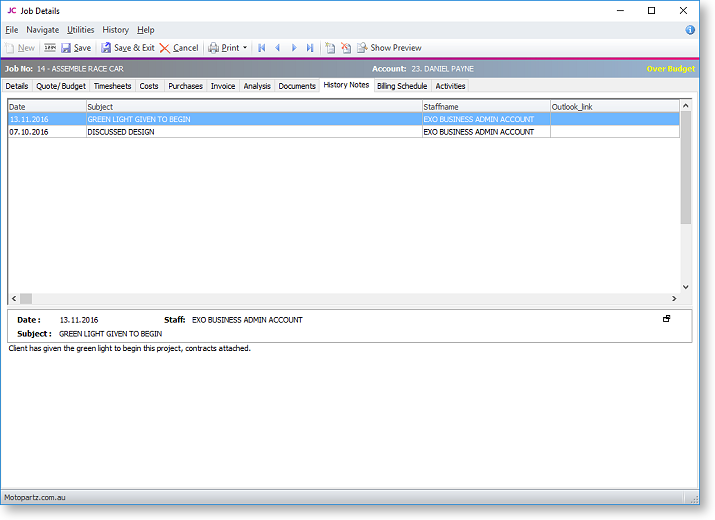Image resolution: width=715 pixels, height=520 pixels.
Task: Click the Print printer button
Action: pyautogui.click(x=224, y=48)
